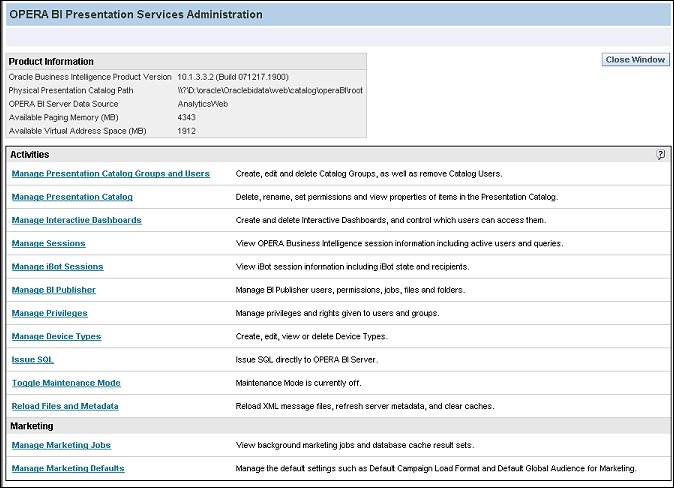Open the Manage Presentation Catalog link
Image resolution: width=674 pixels, height=488 pixels.
(x=72, y=197)
